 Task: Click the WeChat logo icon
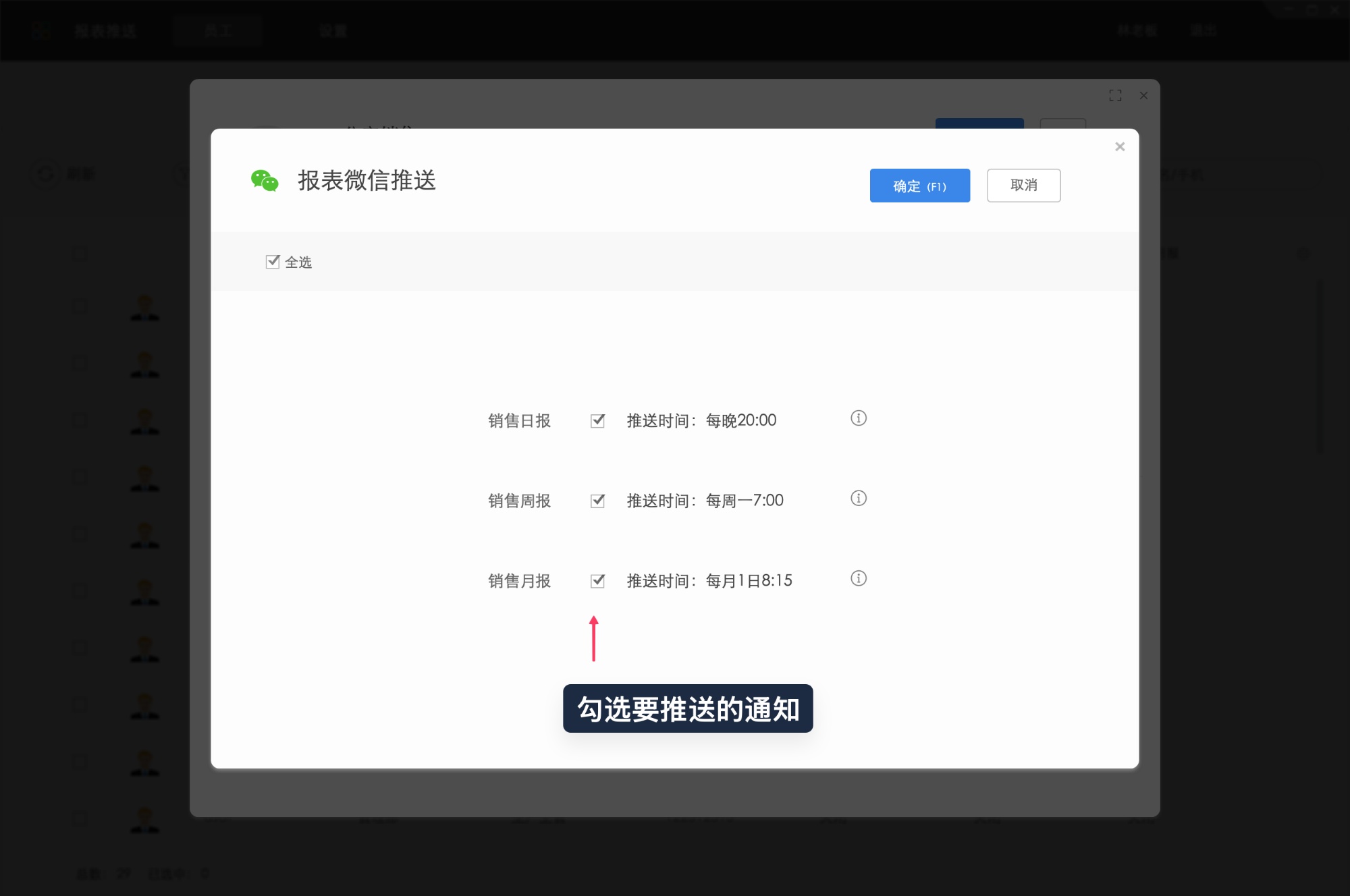265,181
